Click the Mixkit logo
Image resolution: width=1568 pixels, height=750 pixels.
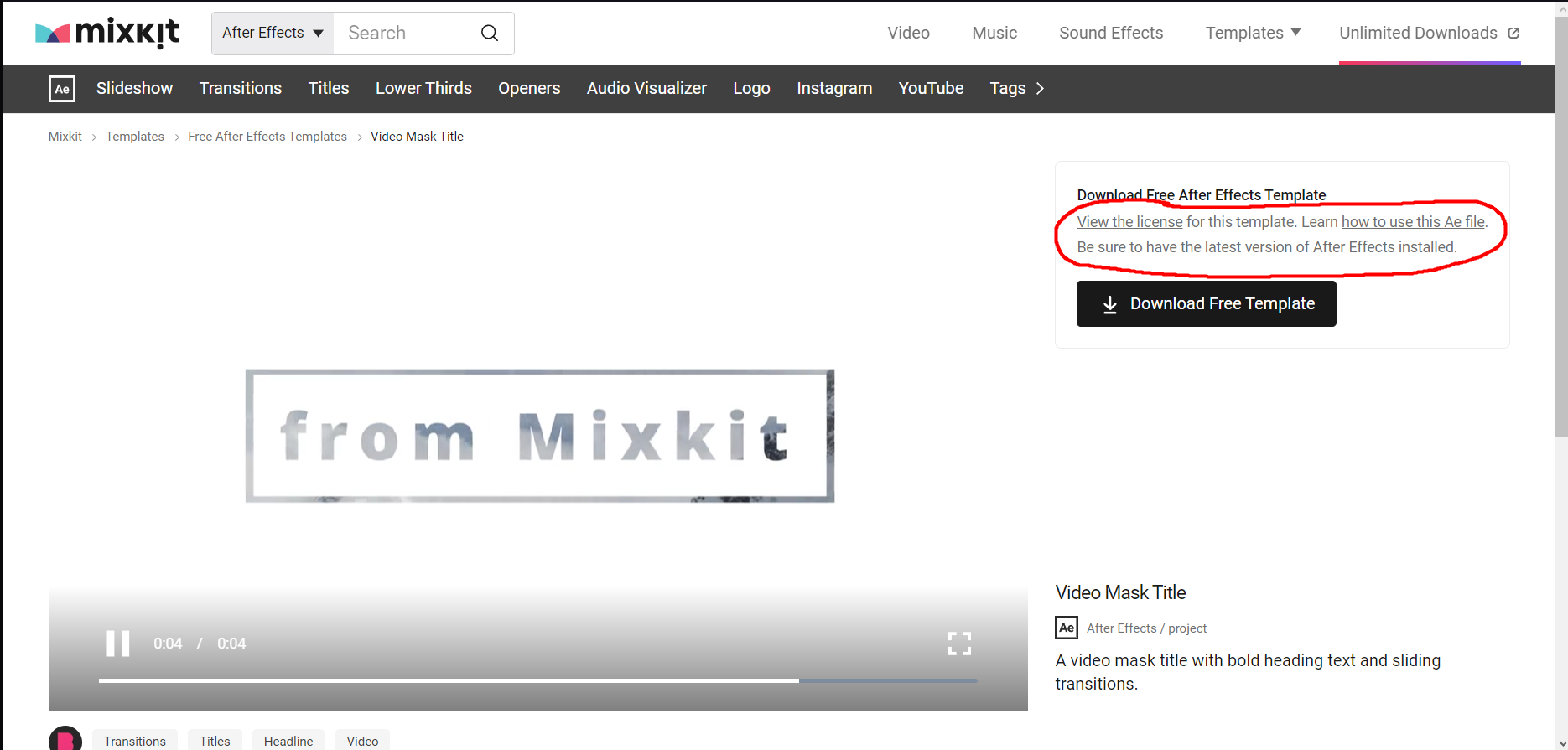[x=107, y=33]
